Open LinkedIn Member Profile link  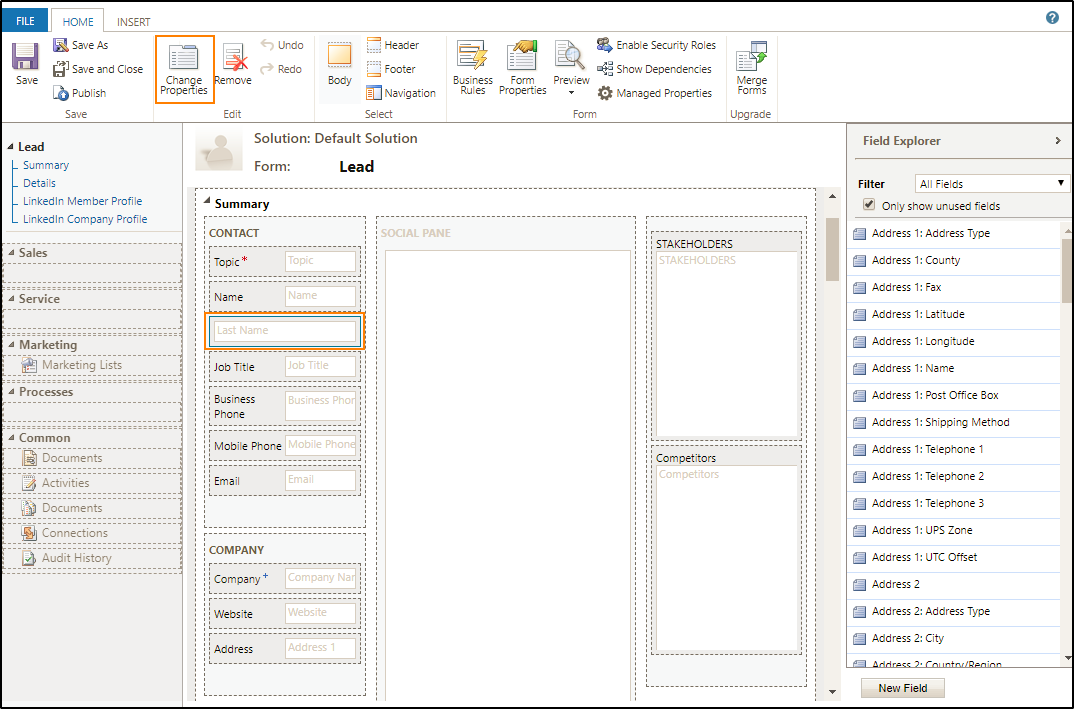click(83, 201)
